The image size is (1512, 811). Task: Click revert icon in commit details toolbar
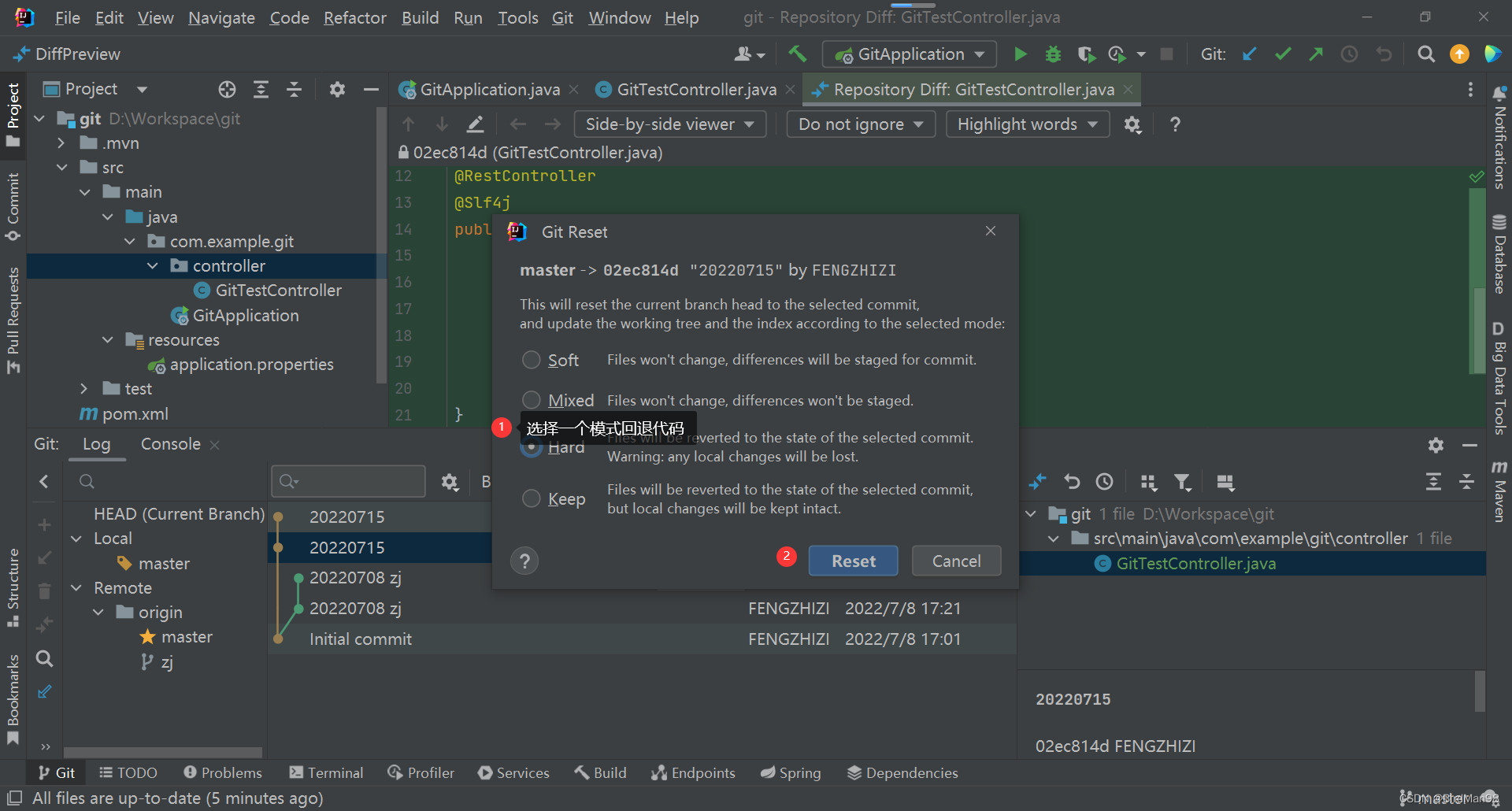click(1072, 482)
